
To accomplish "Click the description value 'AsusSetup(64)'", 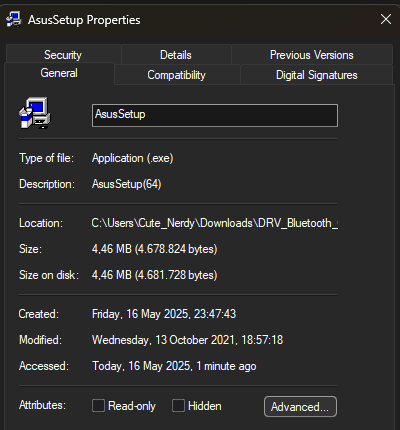I will [127, 184].
